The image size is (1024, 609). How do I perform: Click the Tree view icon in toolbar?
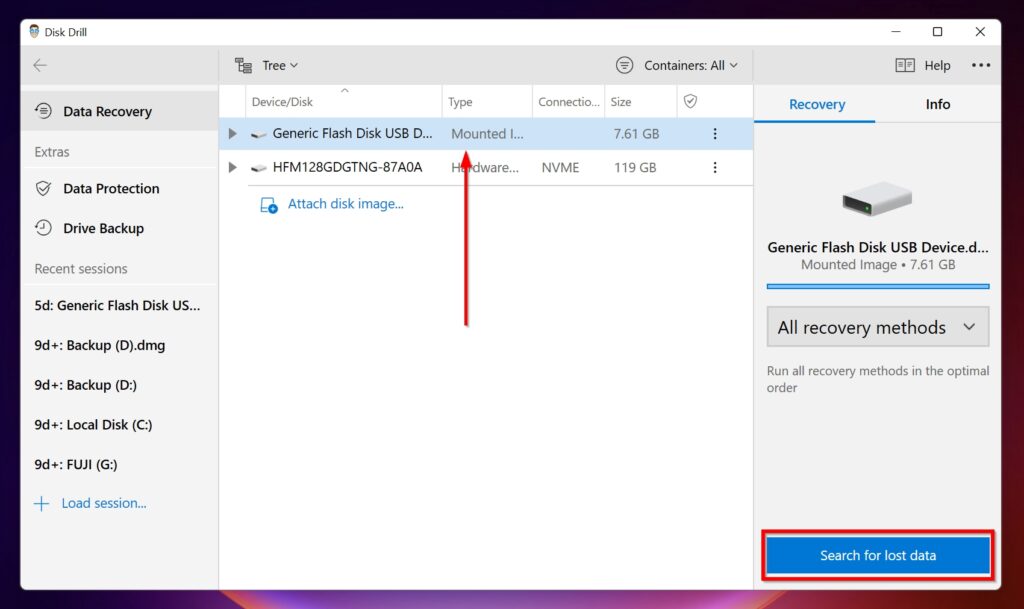(243, 65)
